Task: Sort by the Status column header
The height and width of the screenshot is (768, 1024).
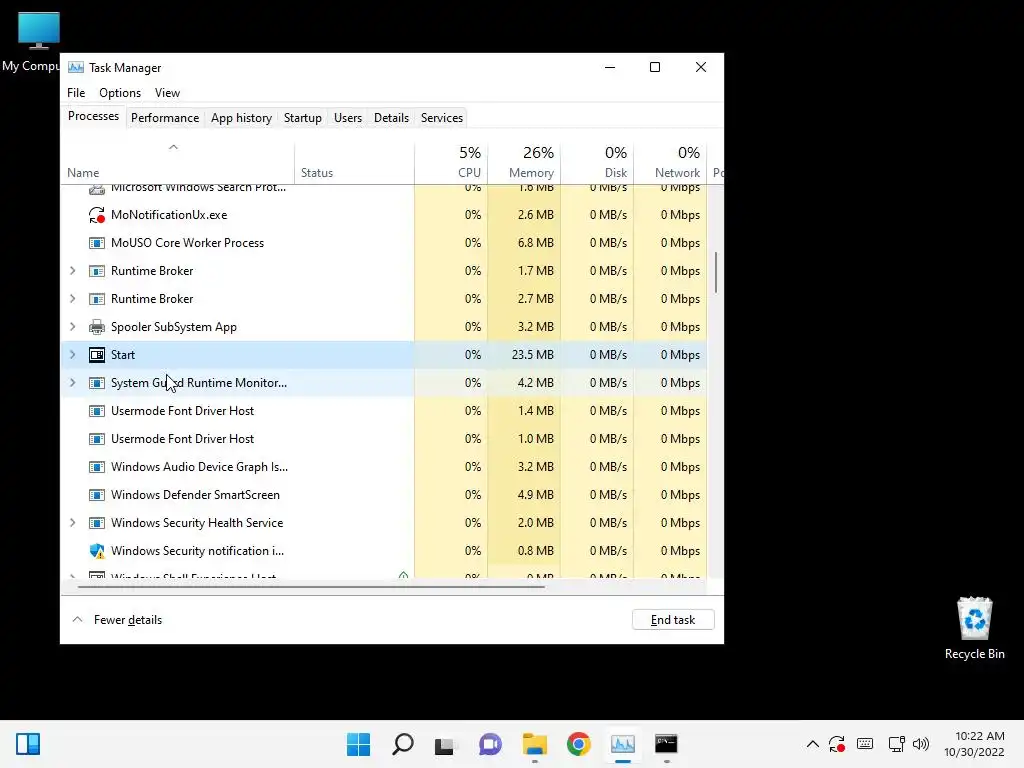Action: click(x=355, y=163)
